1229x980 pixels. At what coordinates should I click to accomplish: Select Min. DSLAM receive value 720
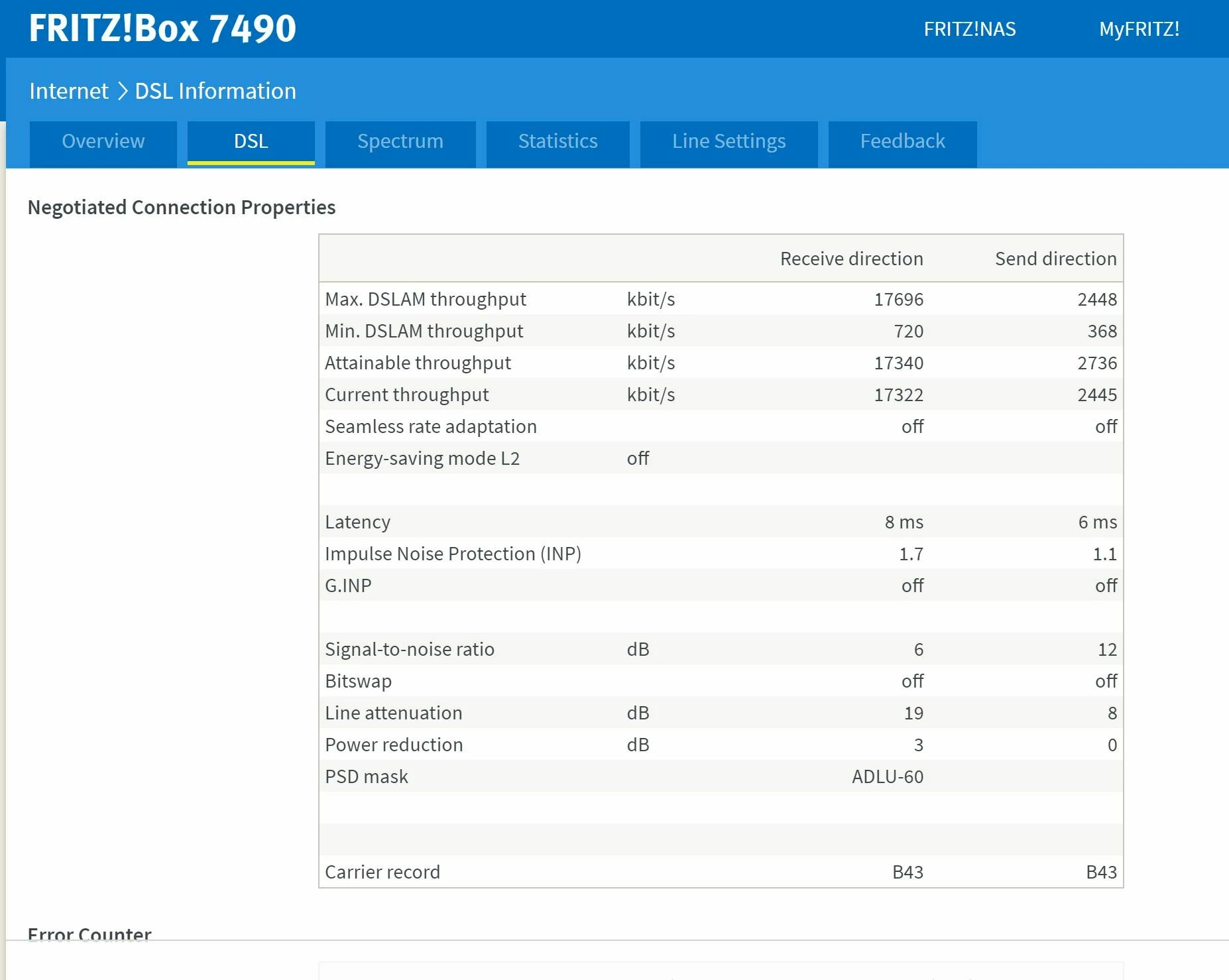tap(908, 331)
